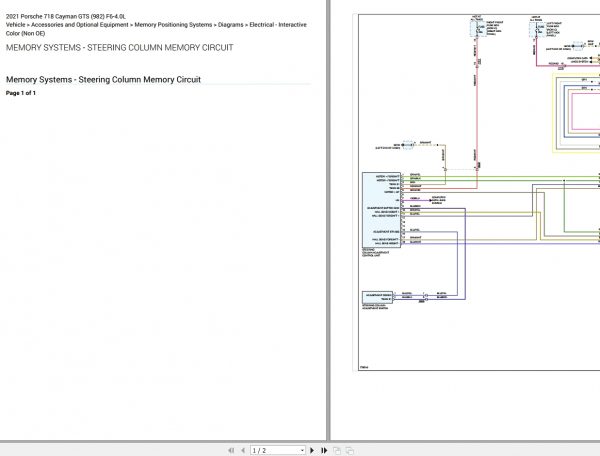The width and height of the screenshot is (600, 456).
Task: Click the Steering Column Adjustment Control Unit block
Action: 381,211
